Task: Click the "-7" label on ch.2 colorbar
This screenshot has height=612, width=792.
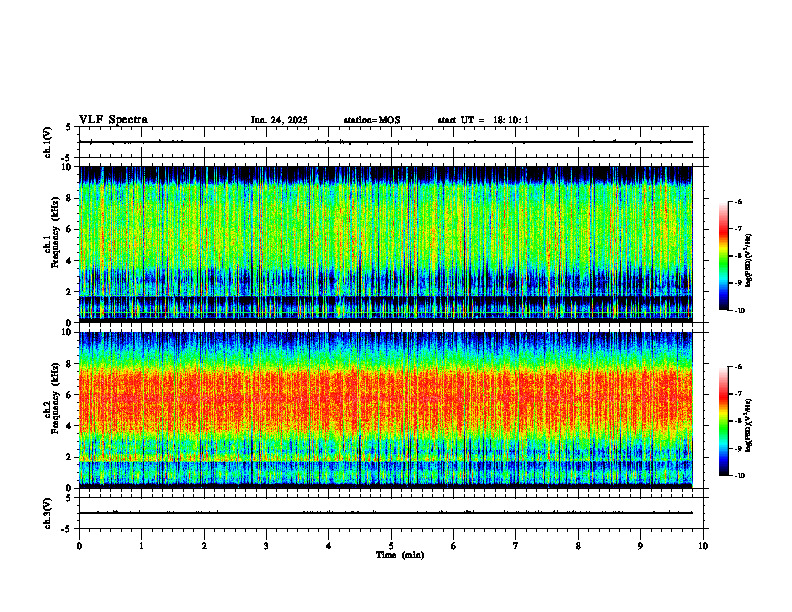Action: click(x=737, y=394)
